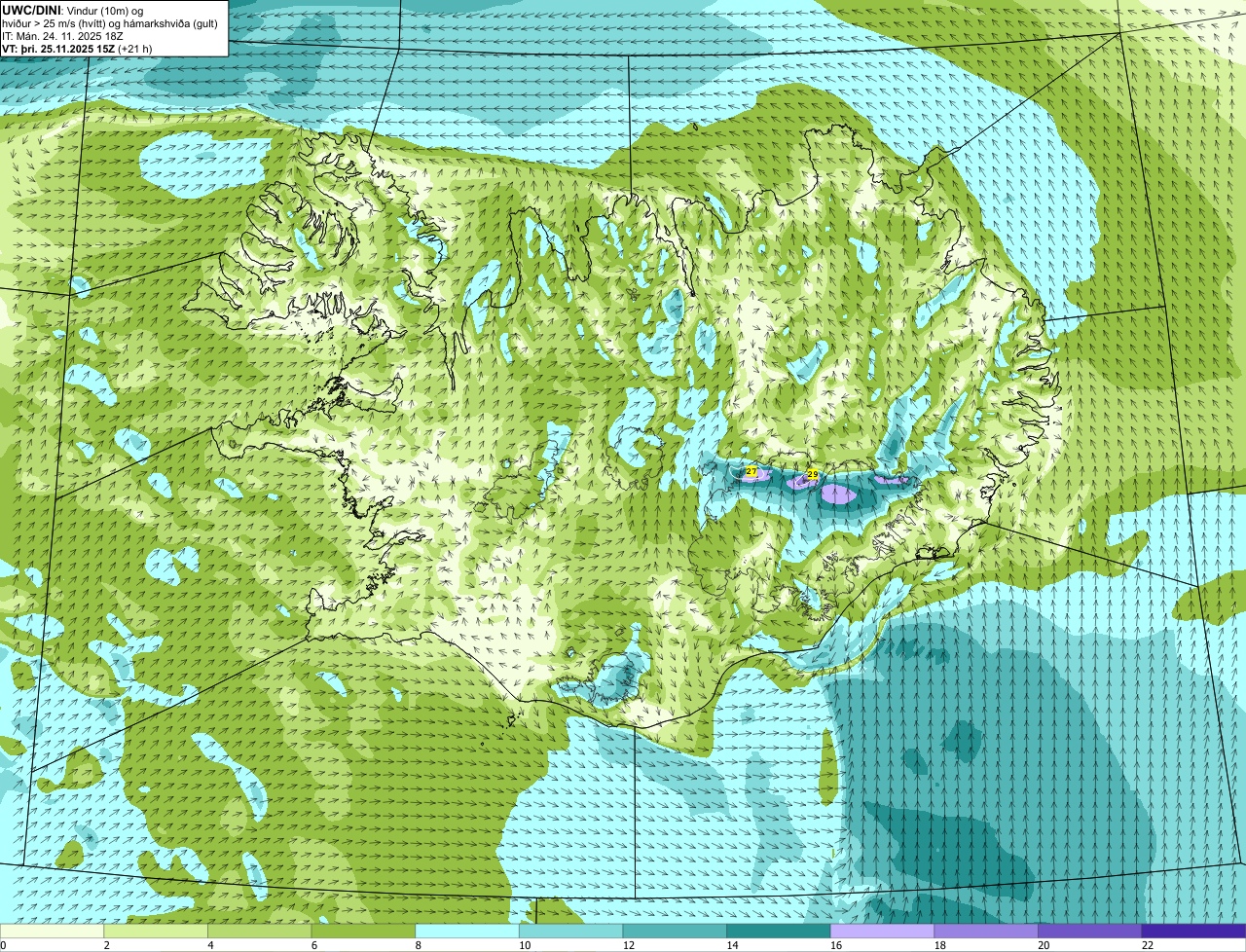The height and width of the screenshot is (952, 1246).
Task: Click the '0' tick label on the scale
Action: tap(4, 945)
